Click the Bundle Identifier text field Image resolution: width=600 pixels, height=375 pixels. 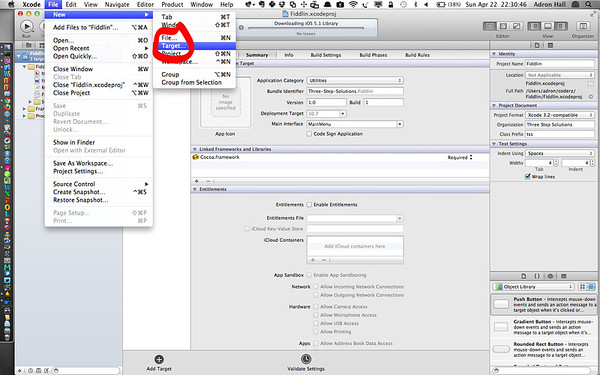[x=355, y=91]
